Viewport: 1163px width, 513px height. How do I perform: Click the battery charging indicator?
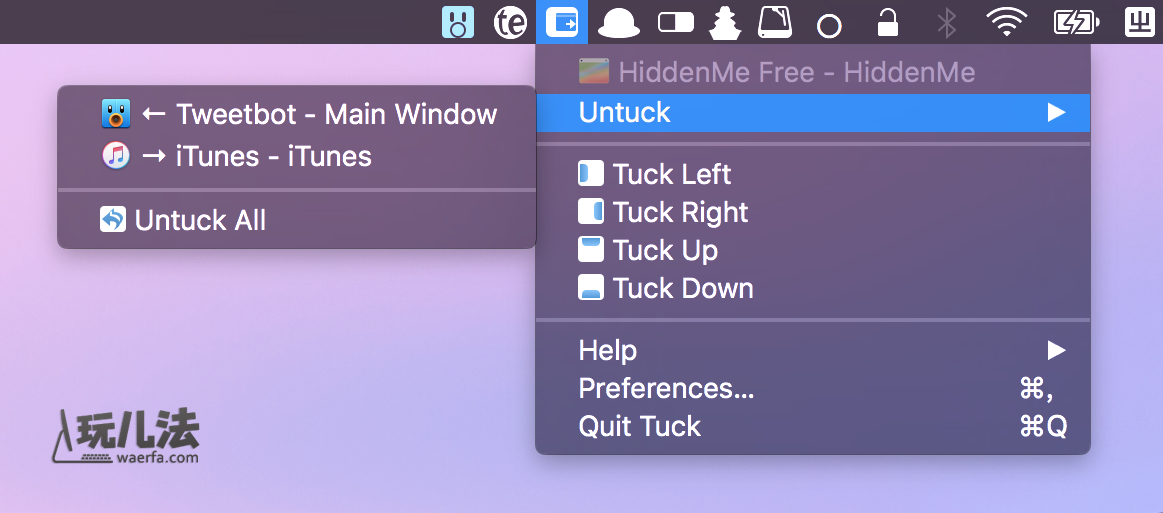click(1077, 22)
